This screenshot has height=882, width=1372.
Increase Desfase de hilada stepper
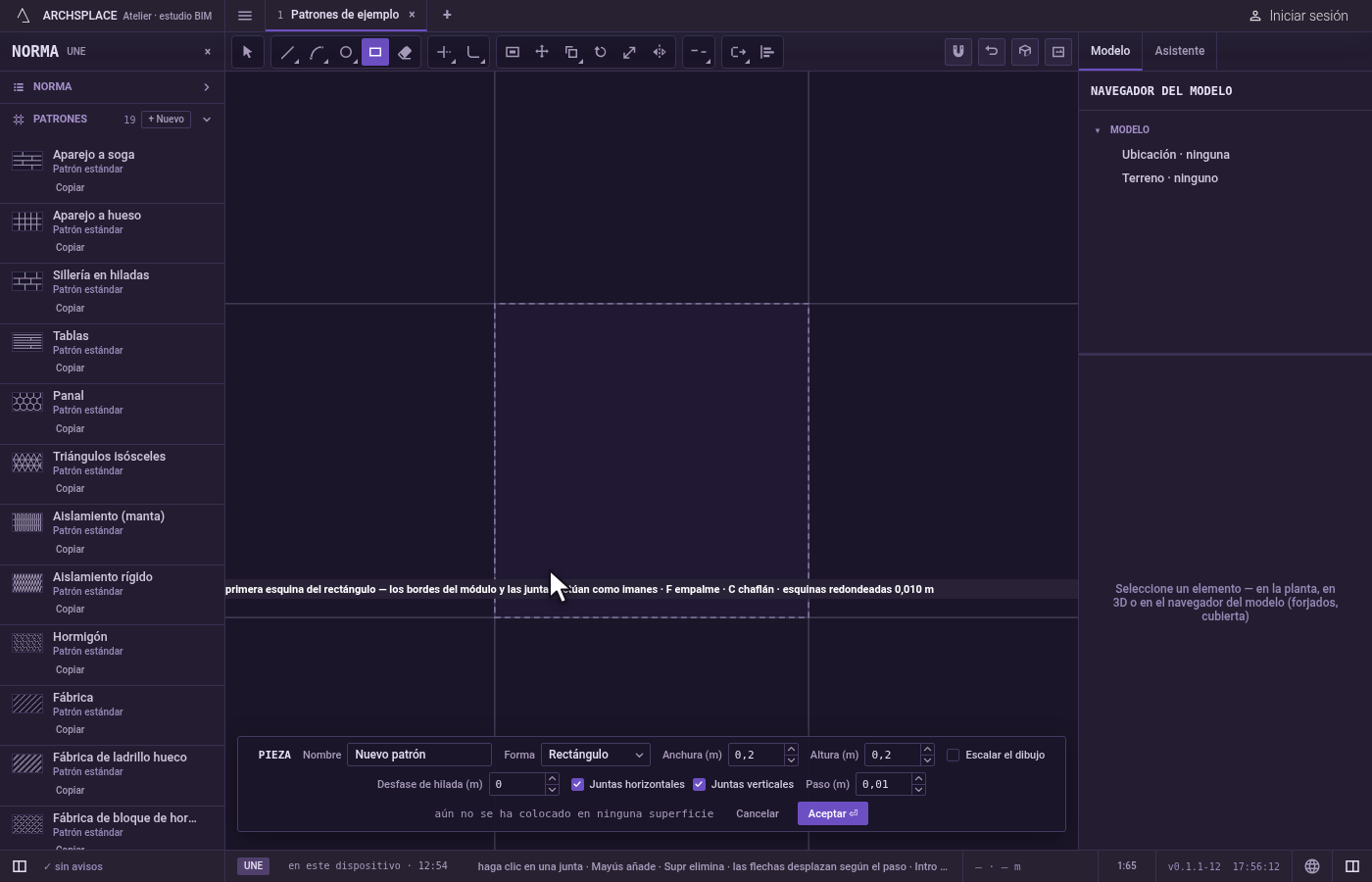(552, 779)
